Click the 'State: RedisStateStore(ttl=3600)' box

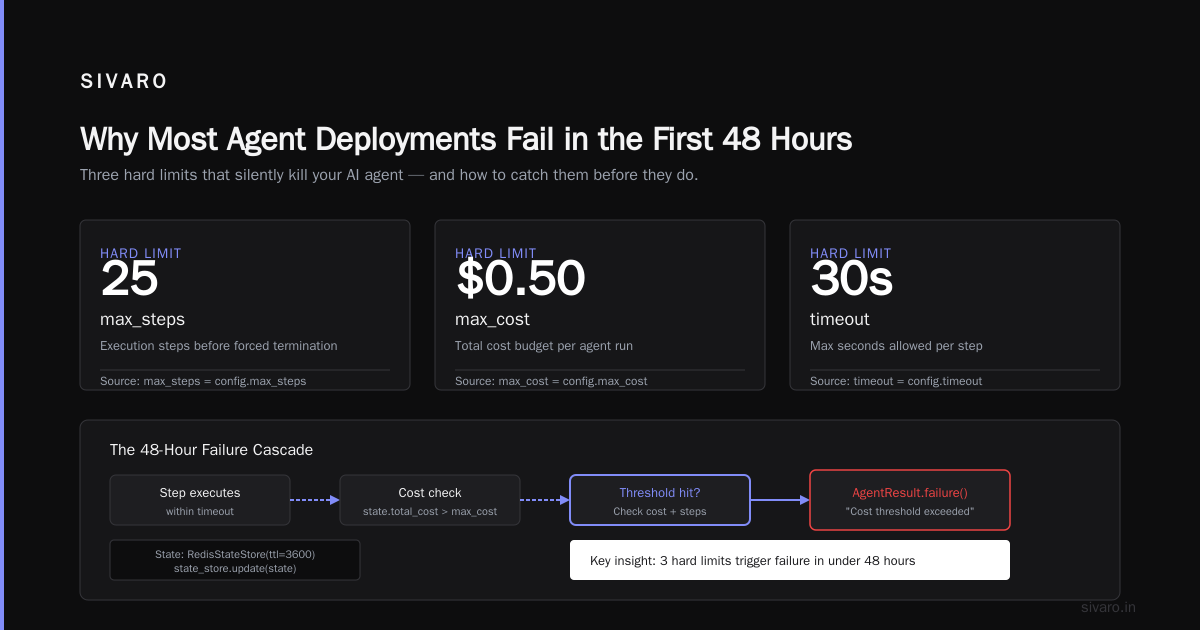(235, 560)
